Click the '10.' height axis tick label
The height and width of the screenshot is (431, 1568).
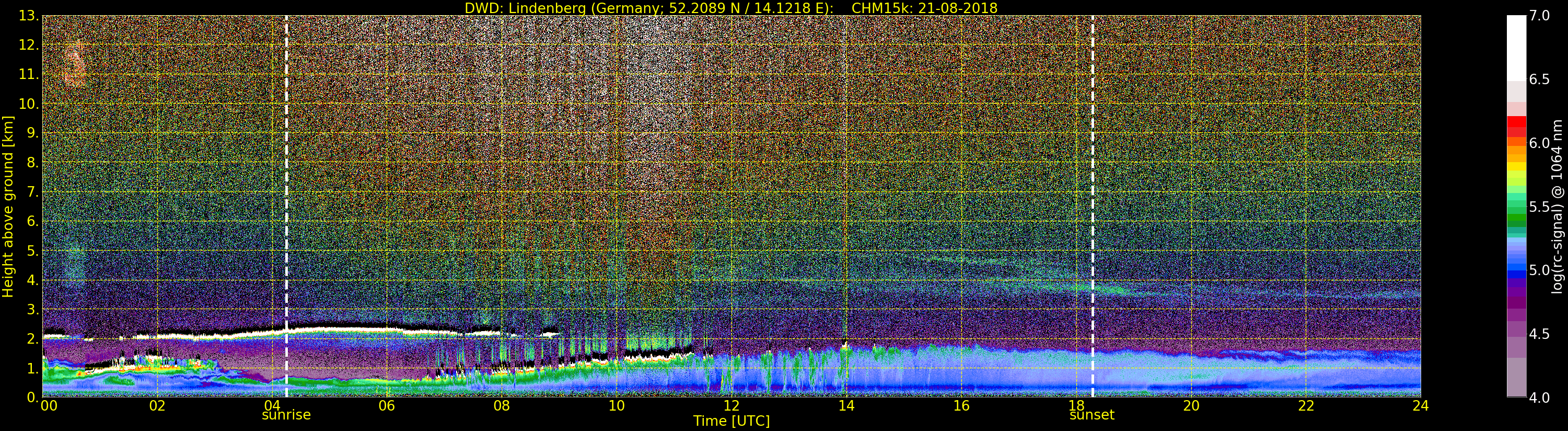[x=29, y=104]
